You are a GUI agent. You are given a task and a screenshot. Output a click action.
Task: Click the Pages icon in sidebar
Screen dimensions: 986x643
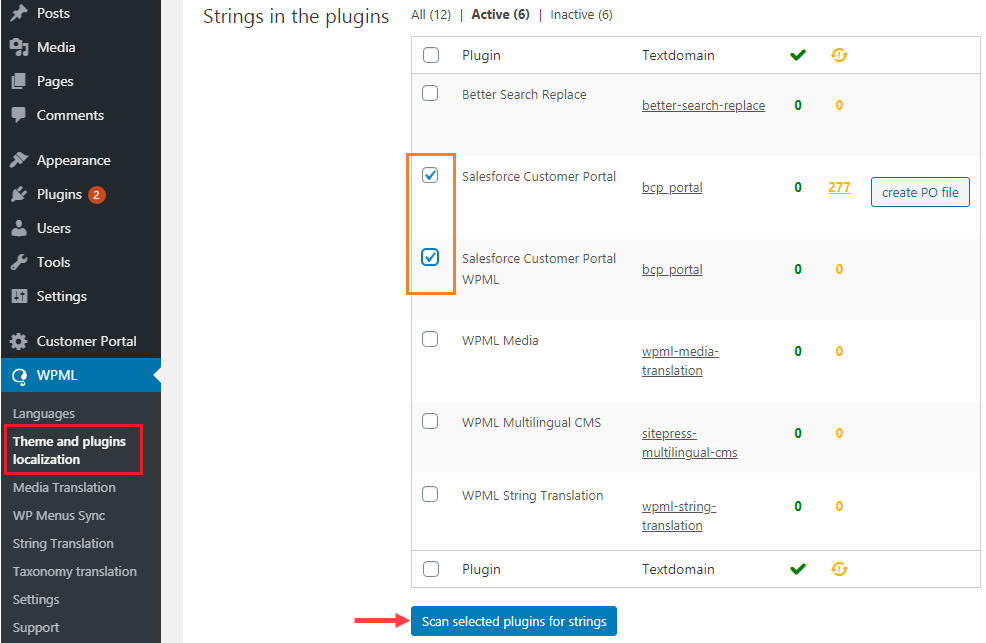click(x=19, y=81)
